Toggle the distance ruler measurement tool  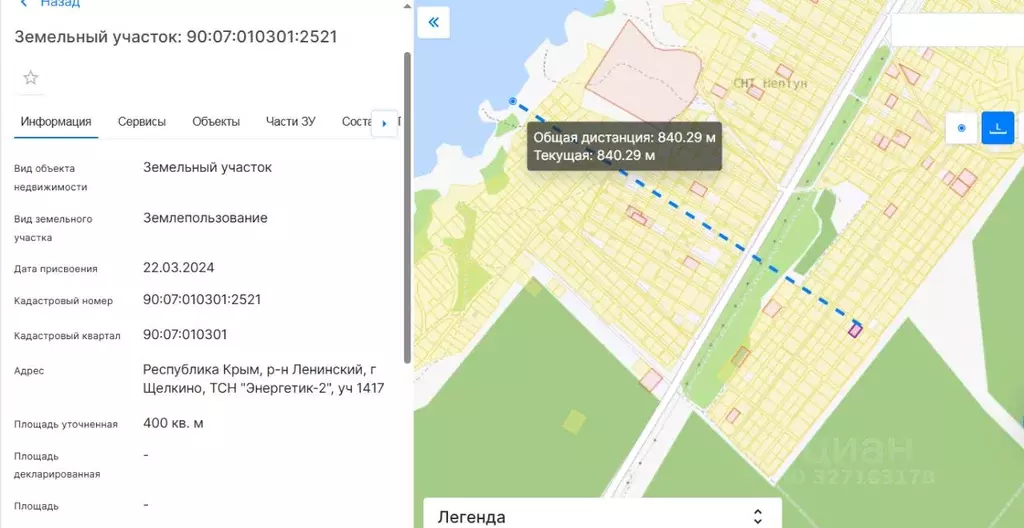pos(998,128)
